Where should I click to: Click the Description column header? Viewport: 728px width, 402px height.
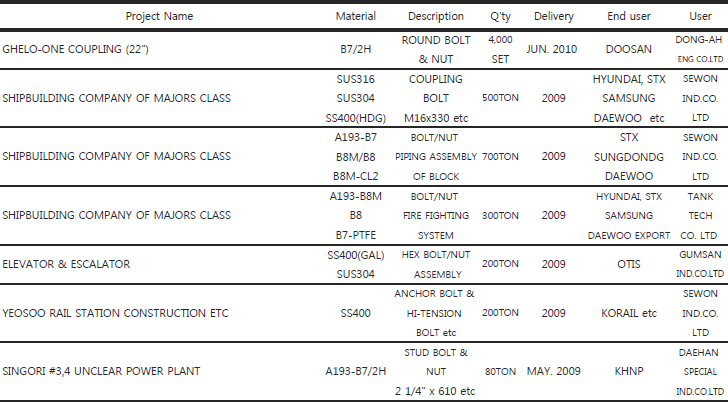tap(436, 16)
